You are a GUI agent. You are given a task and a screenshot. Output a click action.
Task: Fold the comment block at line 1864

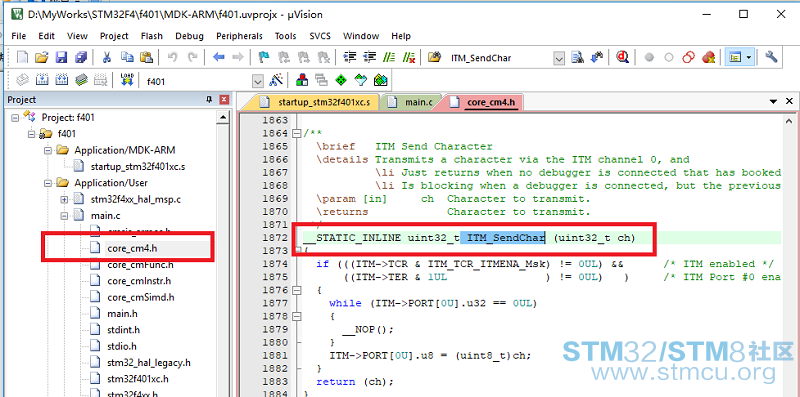296,134
